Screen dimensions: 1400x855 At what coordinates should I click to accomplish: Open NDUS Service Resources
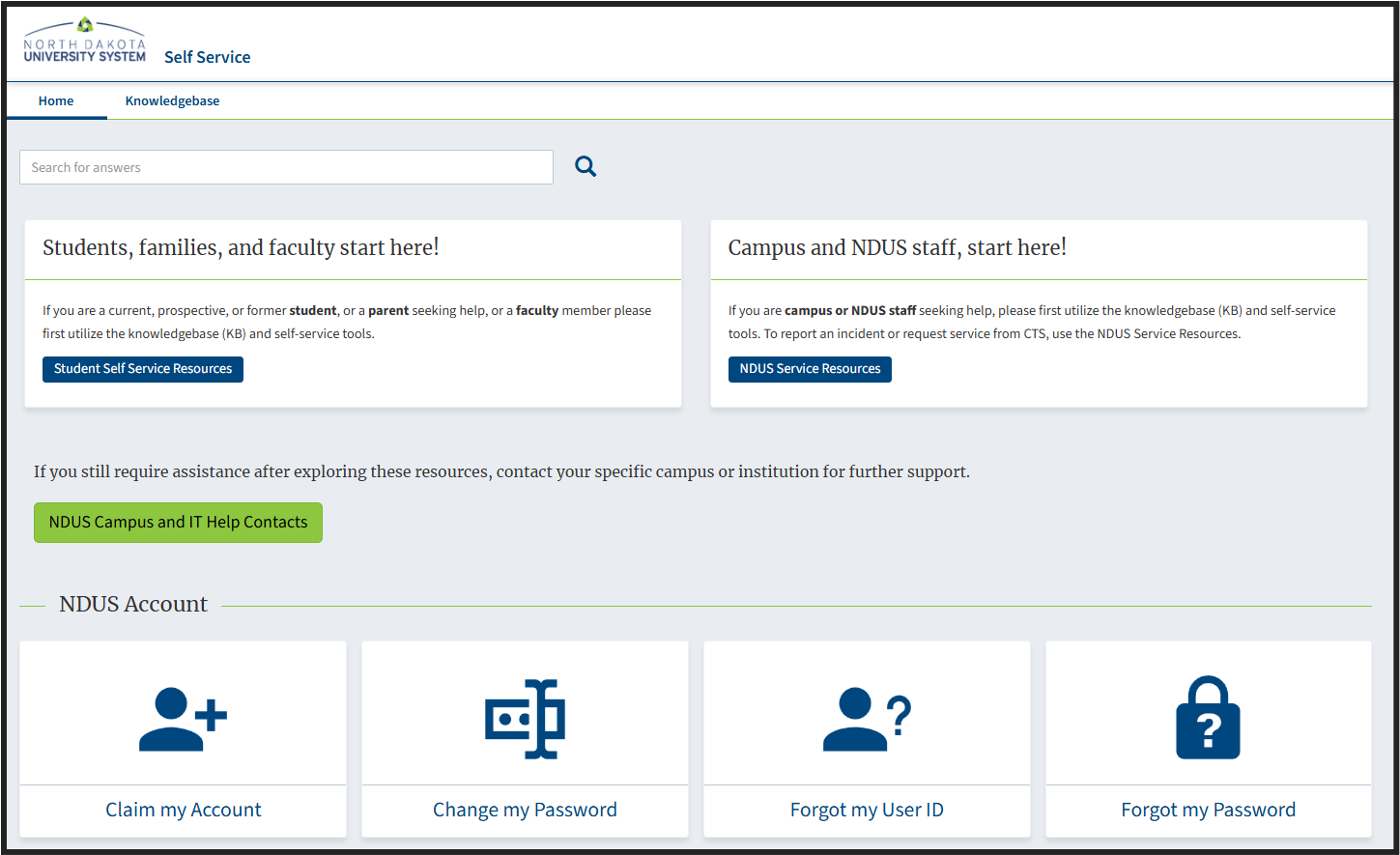pos(810,369)
